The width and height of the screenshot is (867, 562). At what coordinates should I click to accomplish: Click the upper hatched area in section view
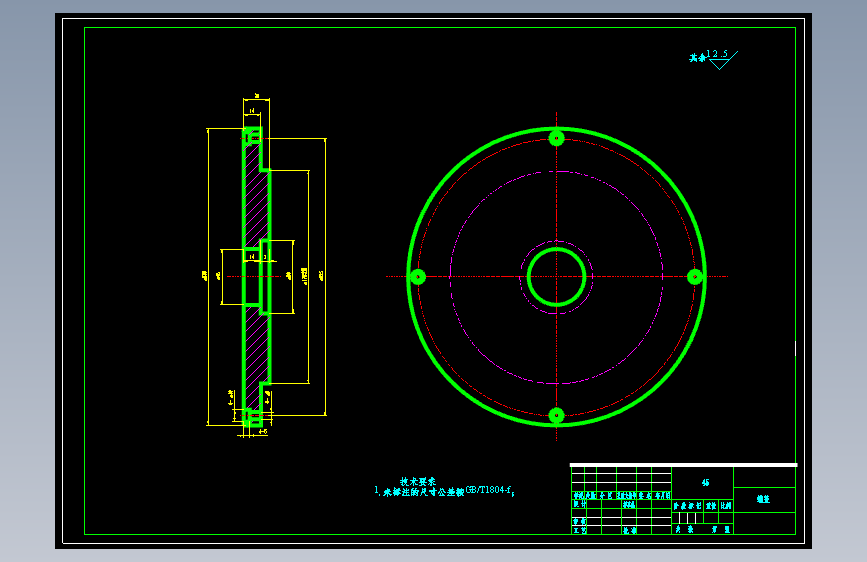click(256, 195)
